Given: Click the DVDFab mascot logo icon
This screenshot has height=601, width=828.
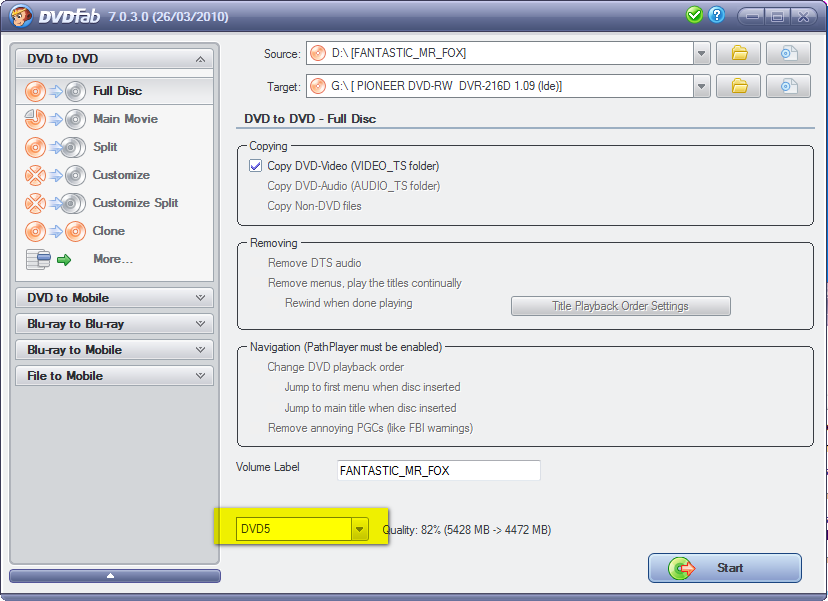Looking at the screenshot, I should (x=20, y=16).
